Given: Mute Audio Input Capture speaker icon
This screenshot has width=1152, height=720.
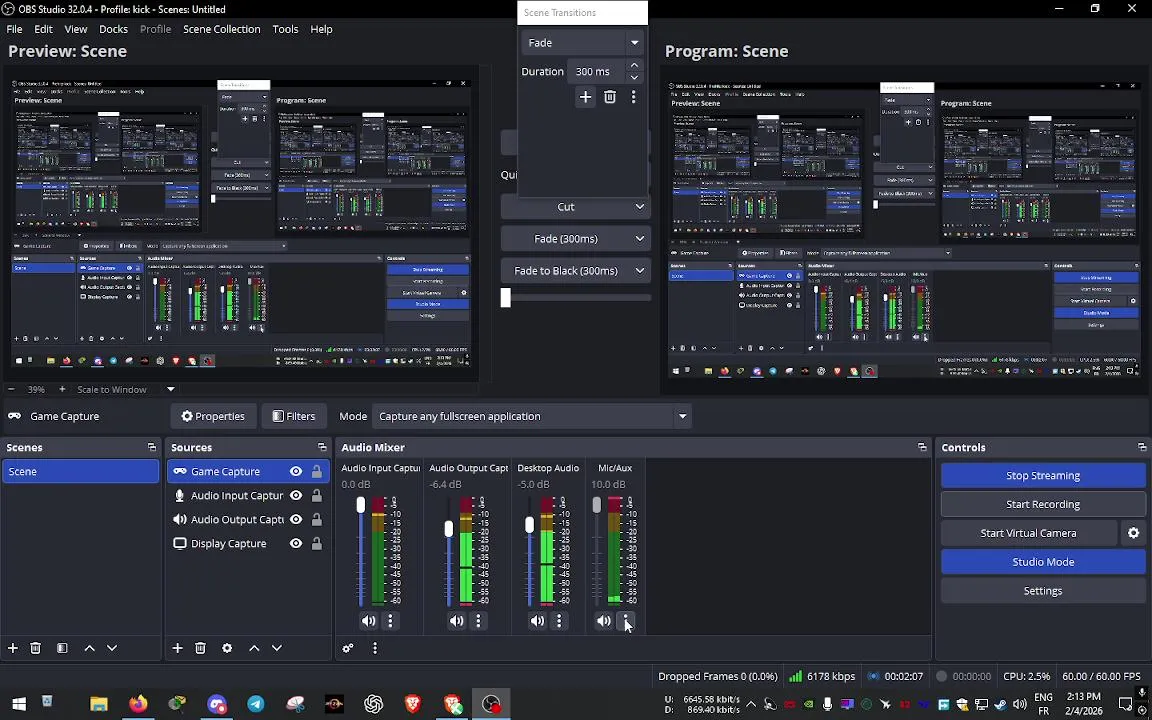Looking at the screenshot, I should (x=369, y=621).
